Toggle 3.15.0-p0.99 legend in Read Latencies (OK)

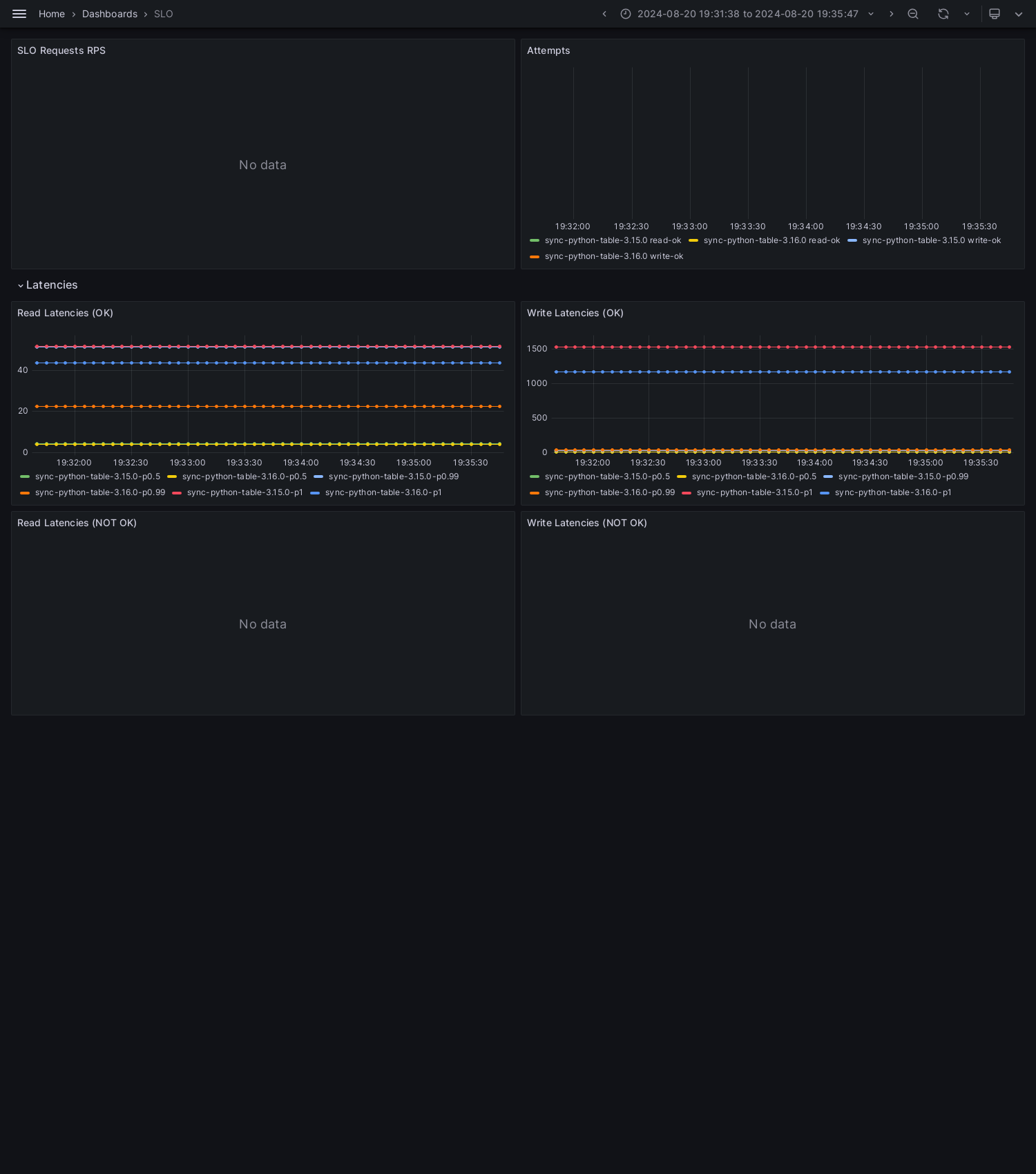click(x=394, y=477)
